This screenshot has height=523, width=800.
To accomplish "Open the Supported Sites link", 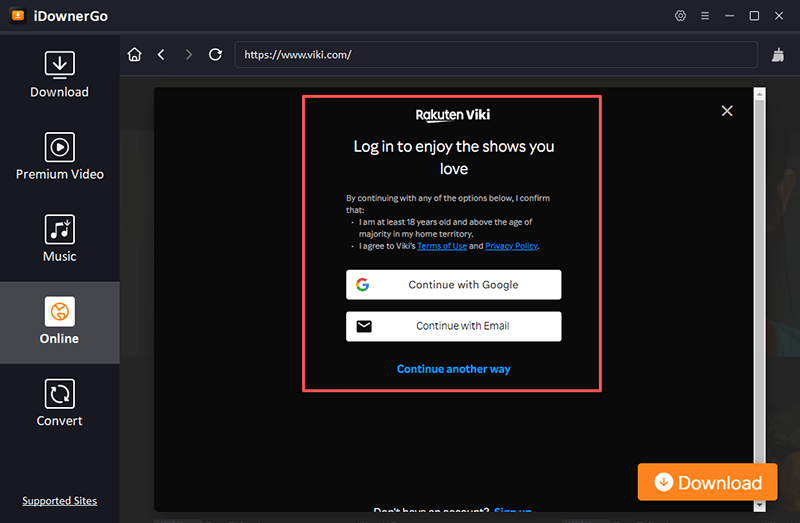I will [59, 501].
